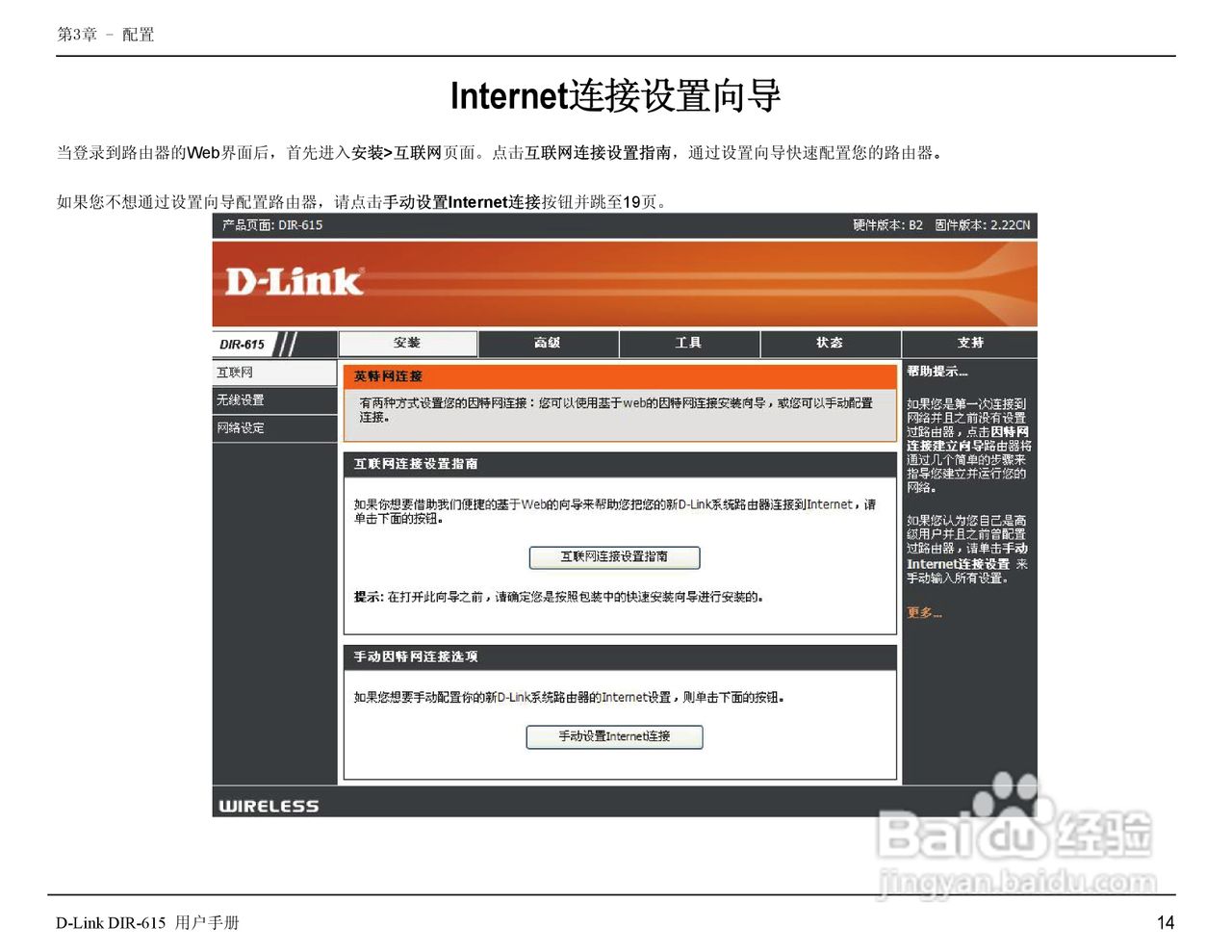Go to the 支持 tab

(970, 344)
